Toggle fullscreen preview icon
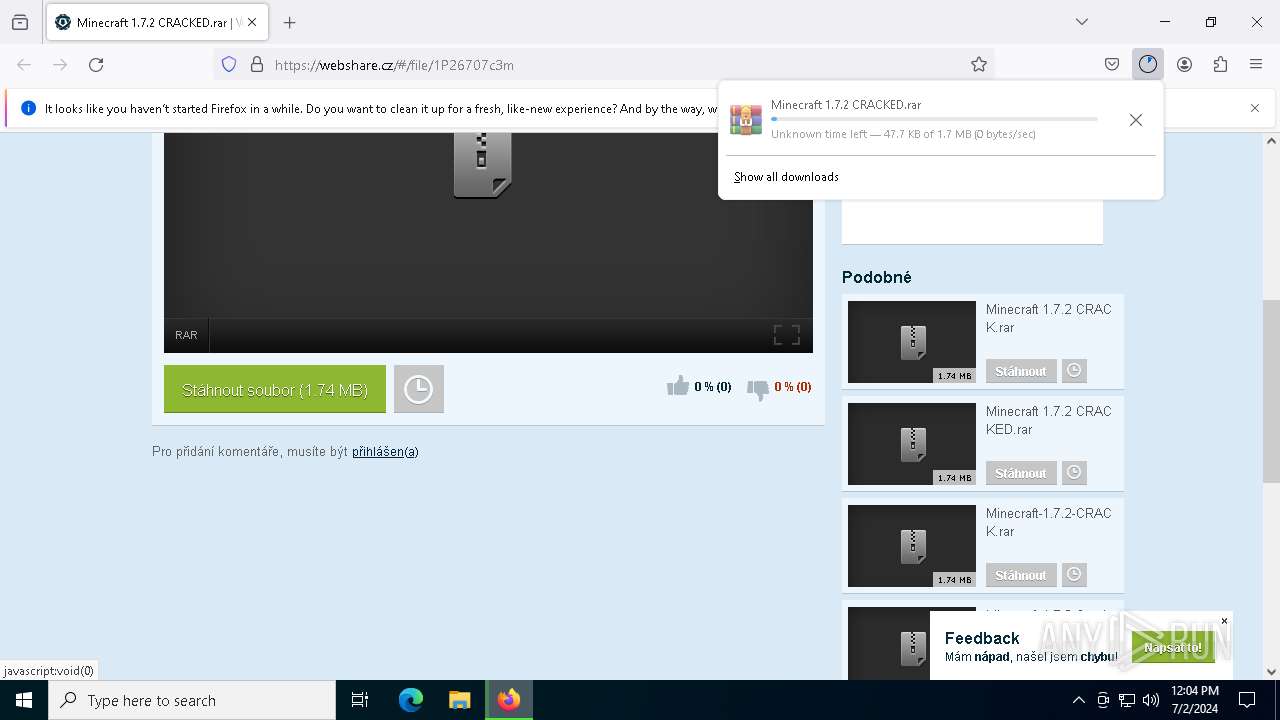Image resolution: width=1280 pixels, height=720 pixels. pos(787,335)
